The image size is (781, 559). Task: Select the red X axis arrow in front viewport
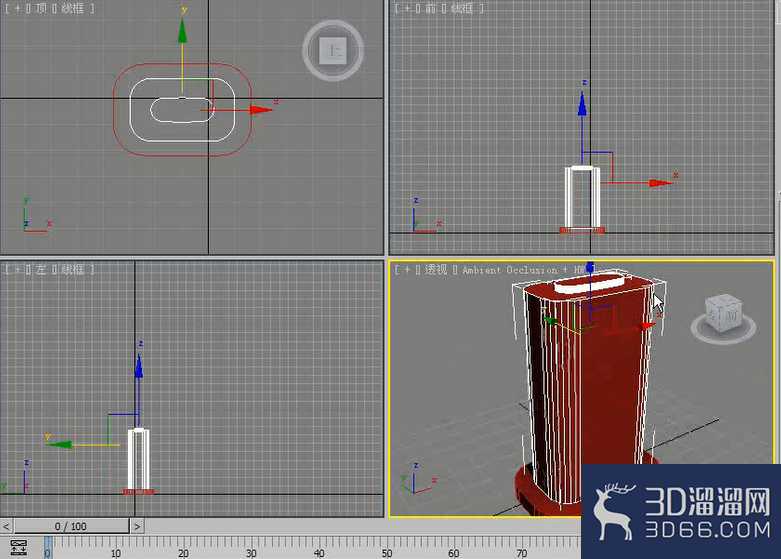[x=660, y=183]
